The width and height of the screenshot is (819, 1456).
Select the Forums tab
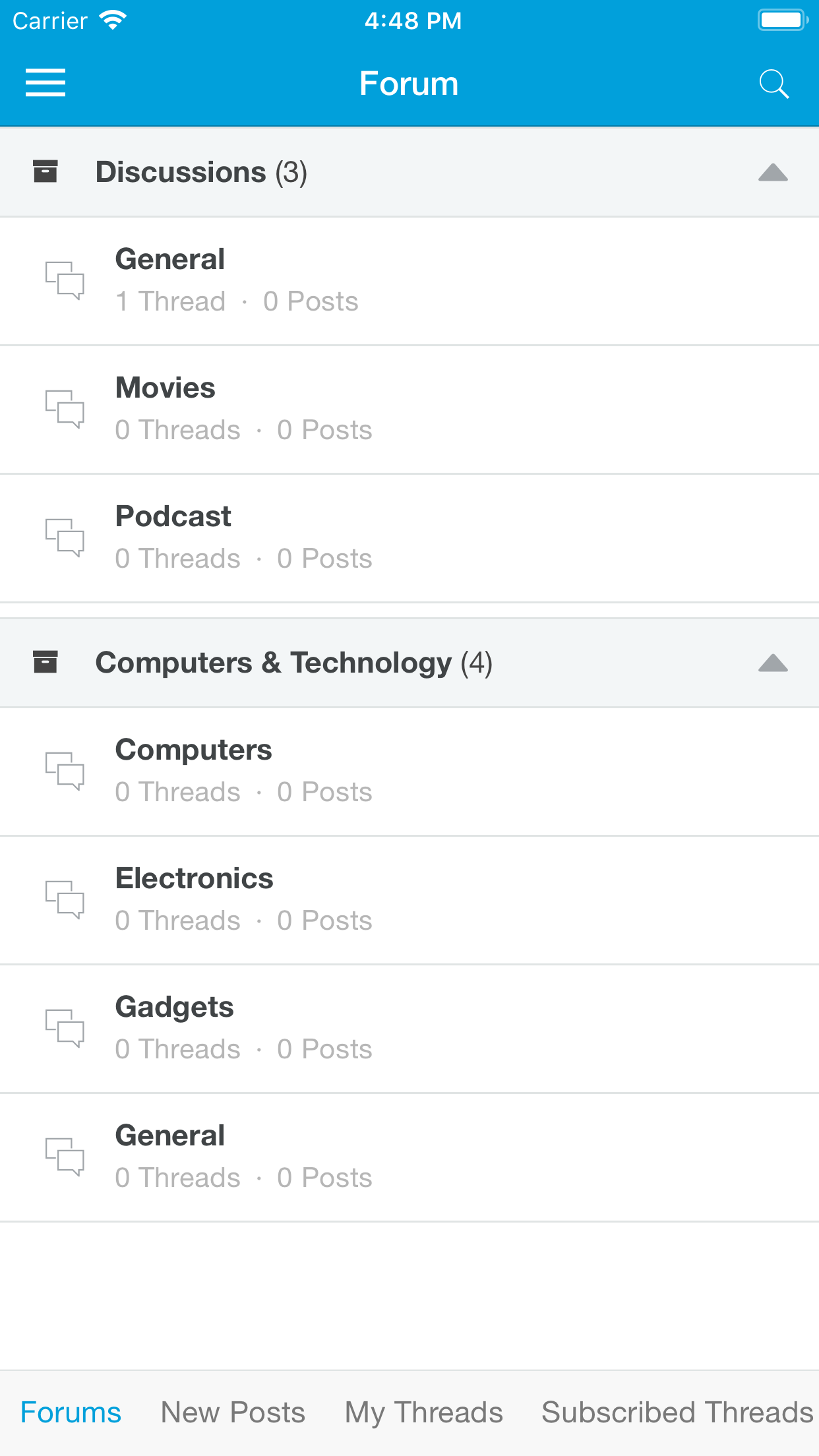[x=71, y=1412]
